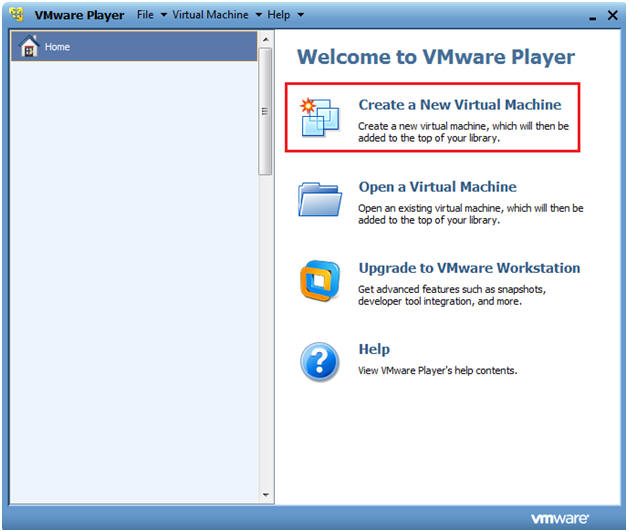Click the Open a Virtual Machine link
Viewport: 628px width, 532px height.
pos(437,187)
